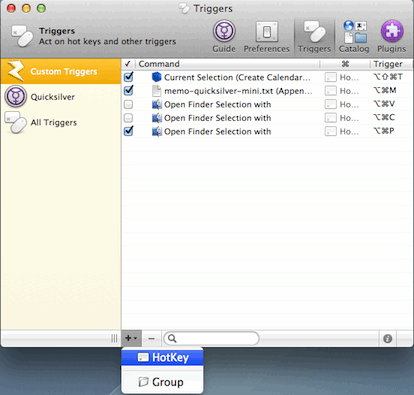Click the sidebar resize grip handle
414x395 pixels.
pyautogui.click(x=114, y=338)
